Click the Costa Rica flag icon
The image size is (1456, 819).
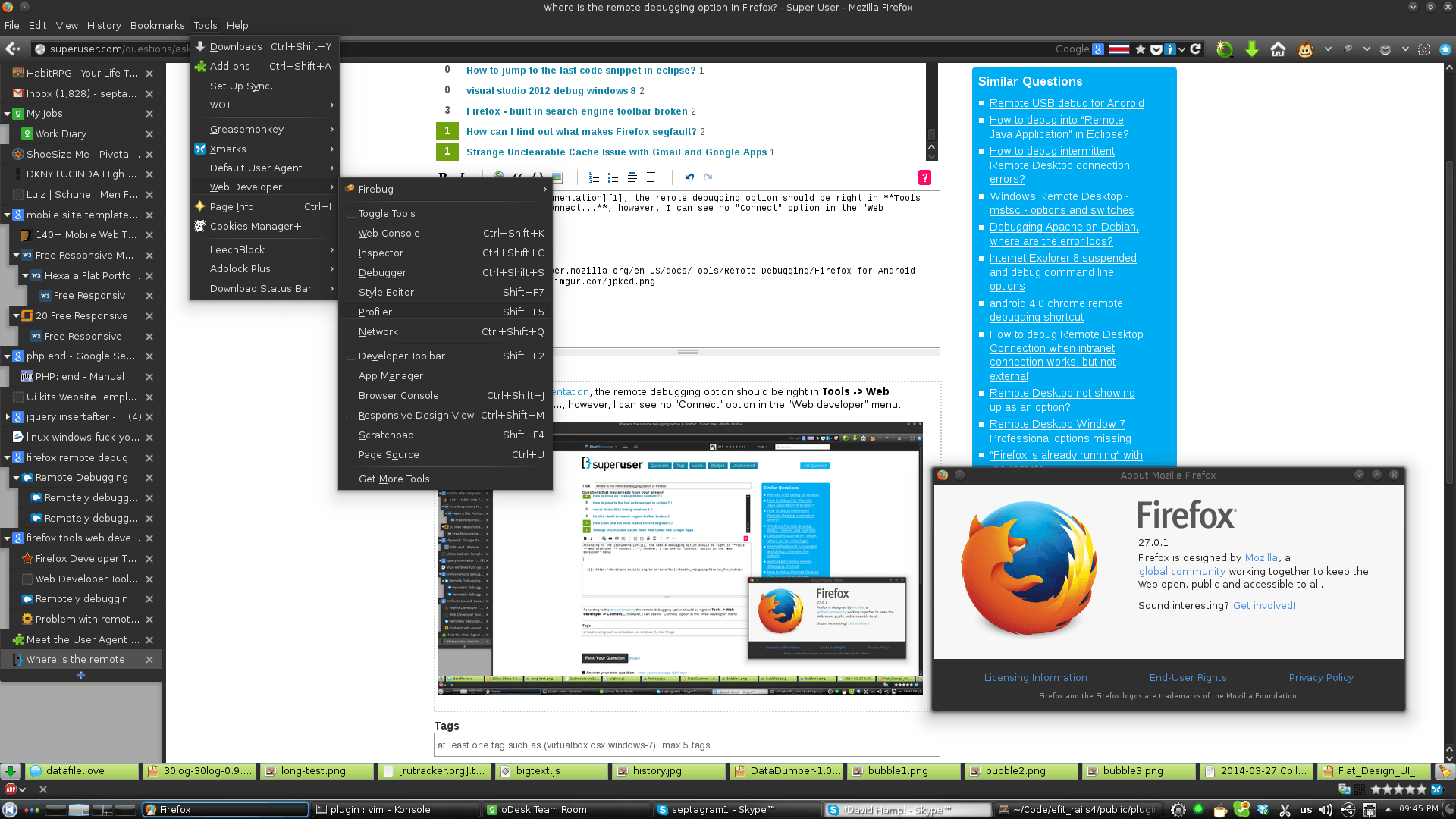coord(1119,49)
